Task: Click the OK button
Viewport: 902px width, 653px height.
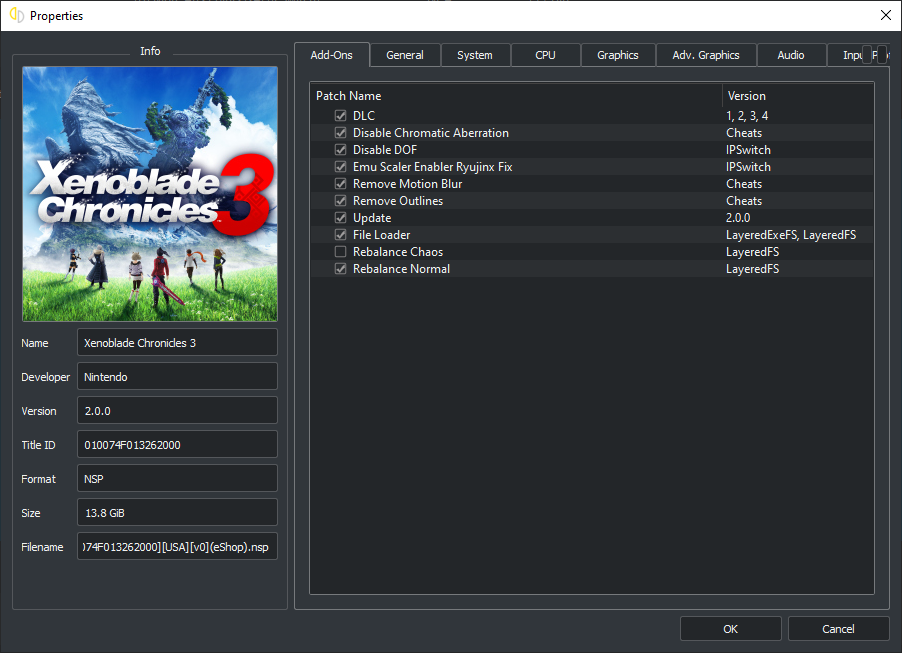Action: [731, 629]
